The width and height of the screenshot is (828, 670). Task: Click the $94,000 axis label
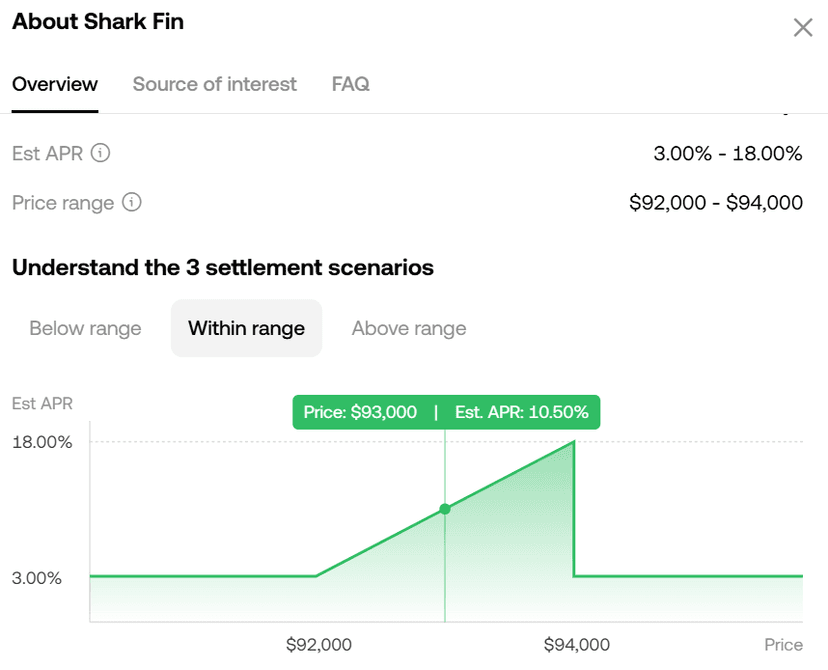click(576, 645)
